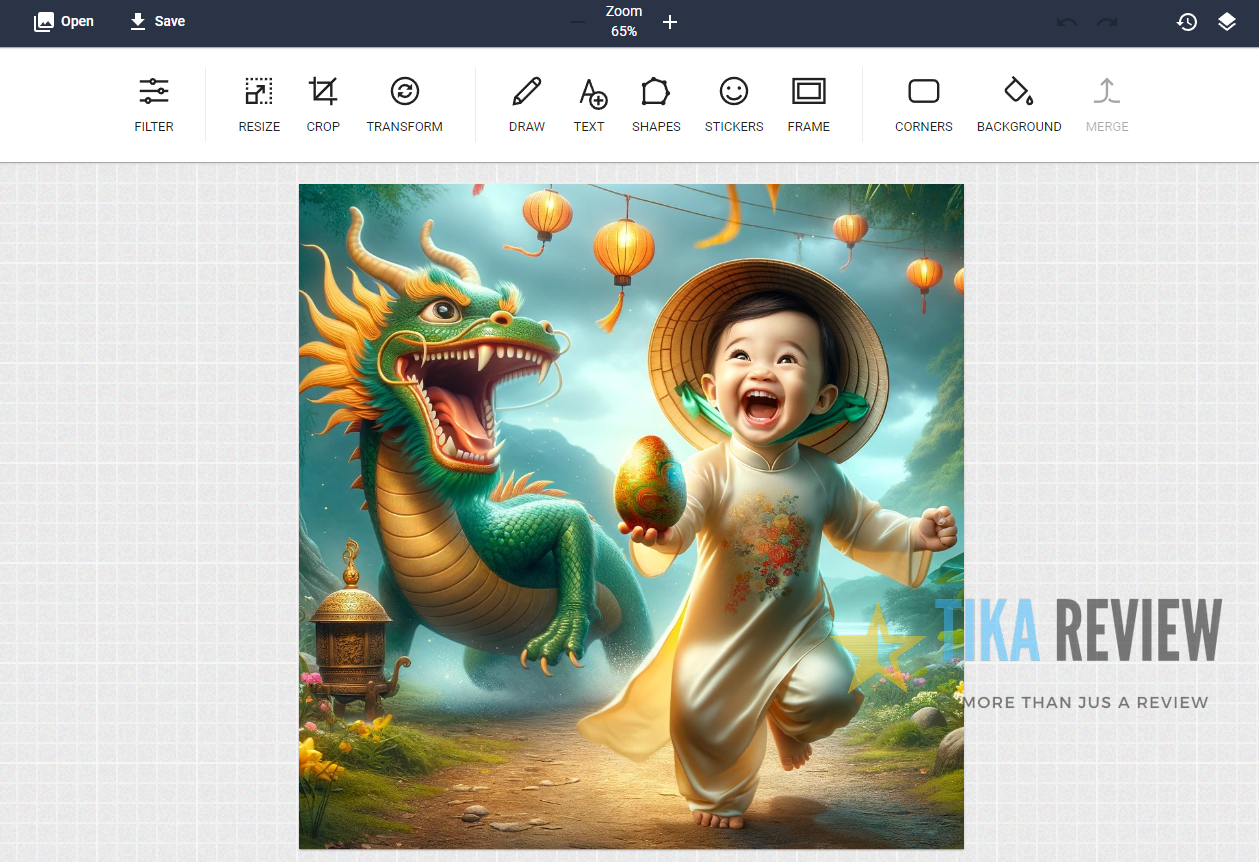Open the Transform tool
This screenshot has height=862, width=1259.
pyautogui.click(x=405, y=105)
